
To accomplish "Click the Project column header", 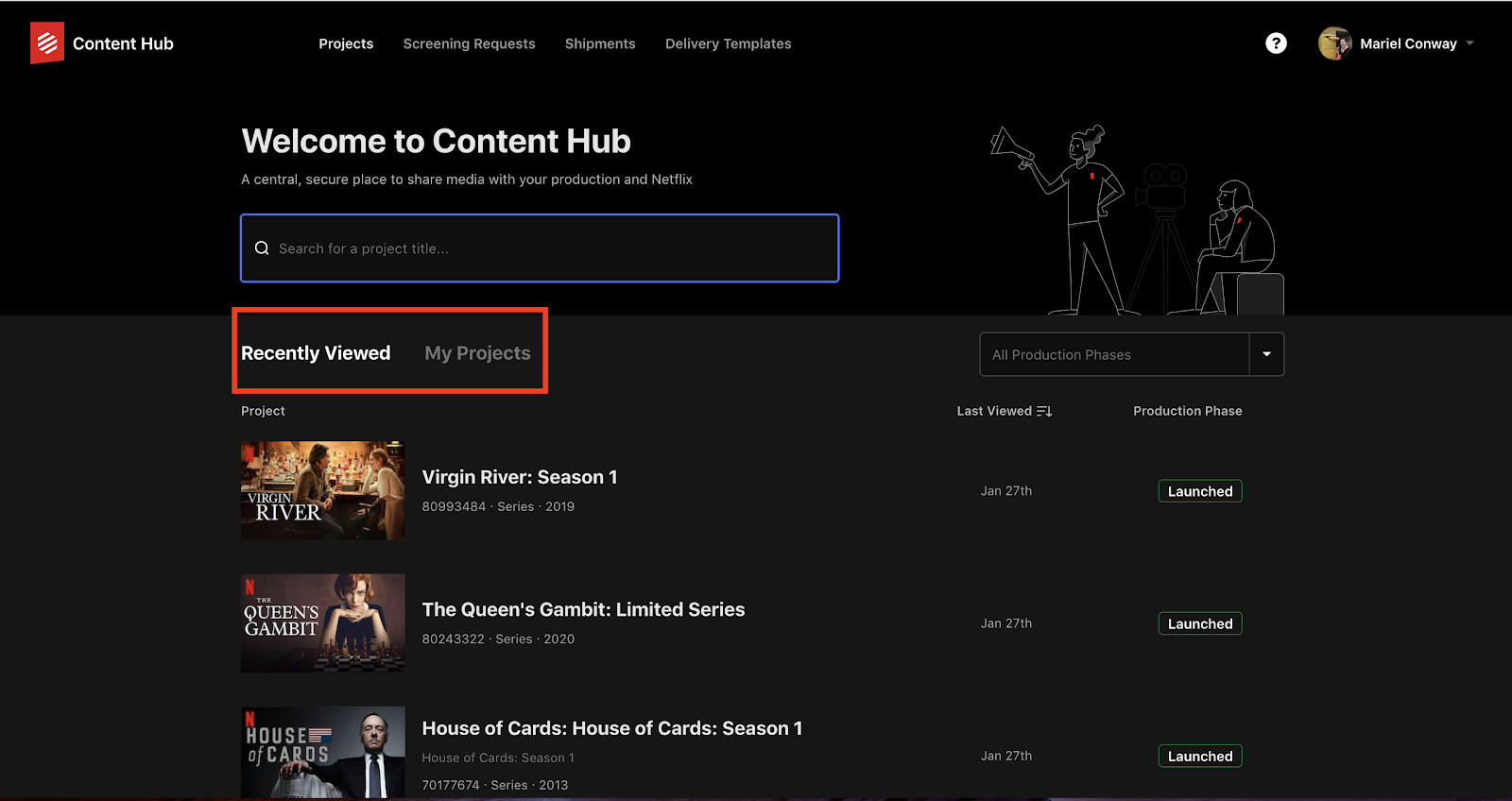I will coord(263,411).
